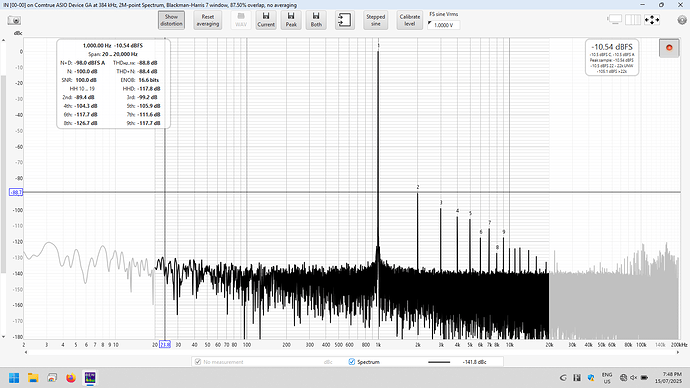This screenshot has width=690, height=388.
Task: Toggle the Spectrum trace checkbox
Action: pos(352,362)
